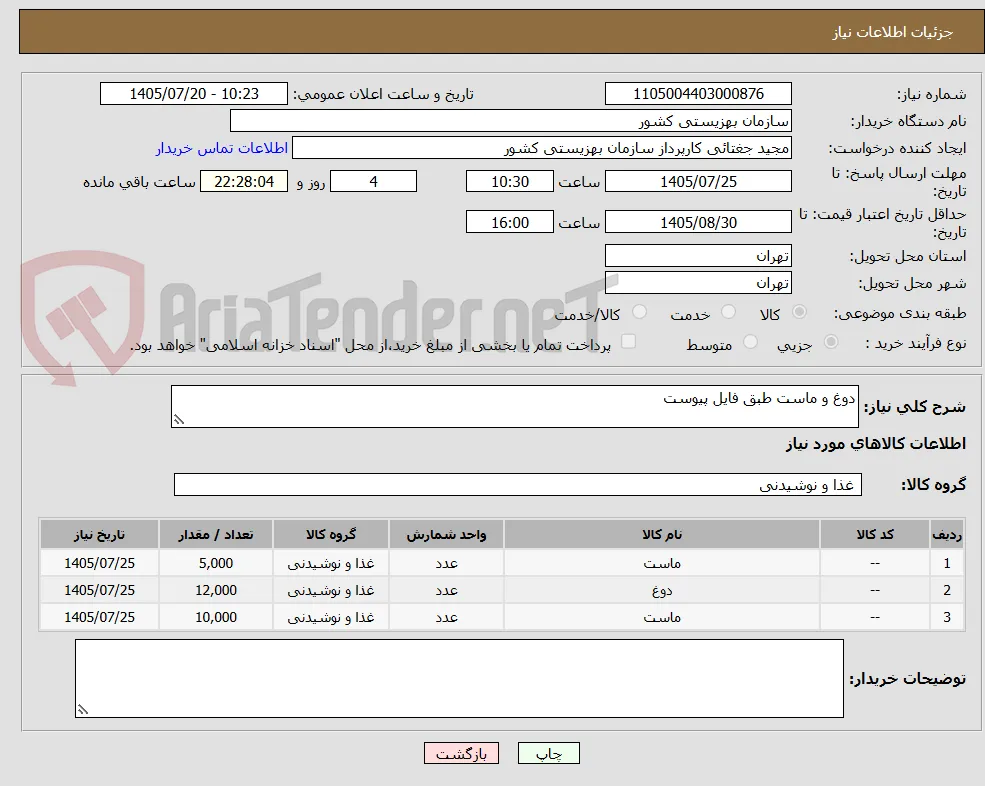Select the کالا radio button

(x=800, y=312)
